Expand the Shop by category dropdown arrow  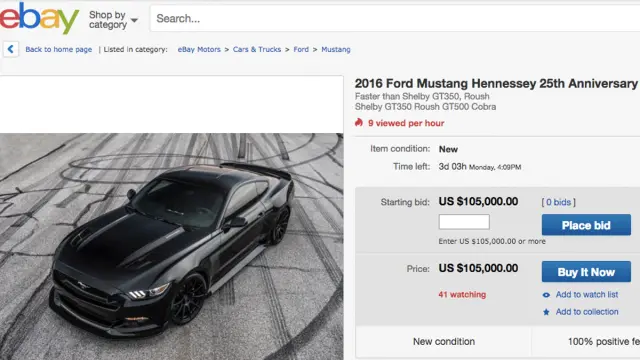pyautogui.click(x=134, y=20)
